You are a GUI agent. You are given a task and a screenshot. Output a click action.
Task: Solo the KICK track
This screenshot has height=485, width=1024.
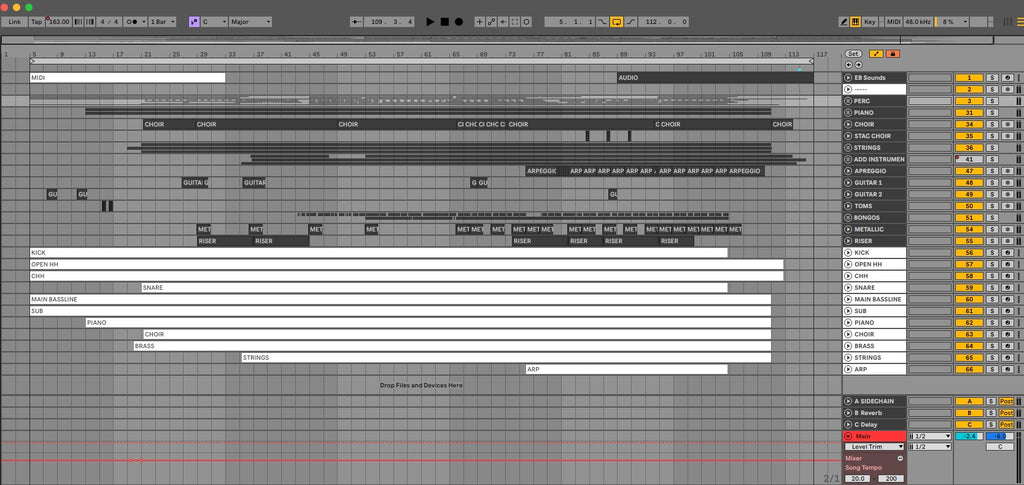click(x=991, y=253)
